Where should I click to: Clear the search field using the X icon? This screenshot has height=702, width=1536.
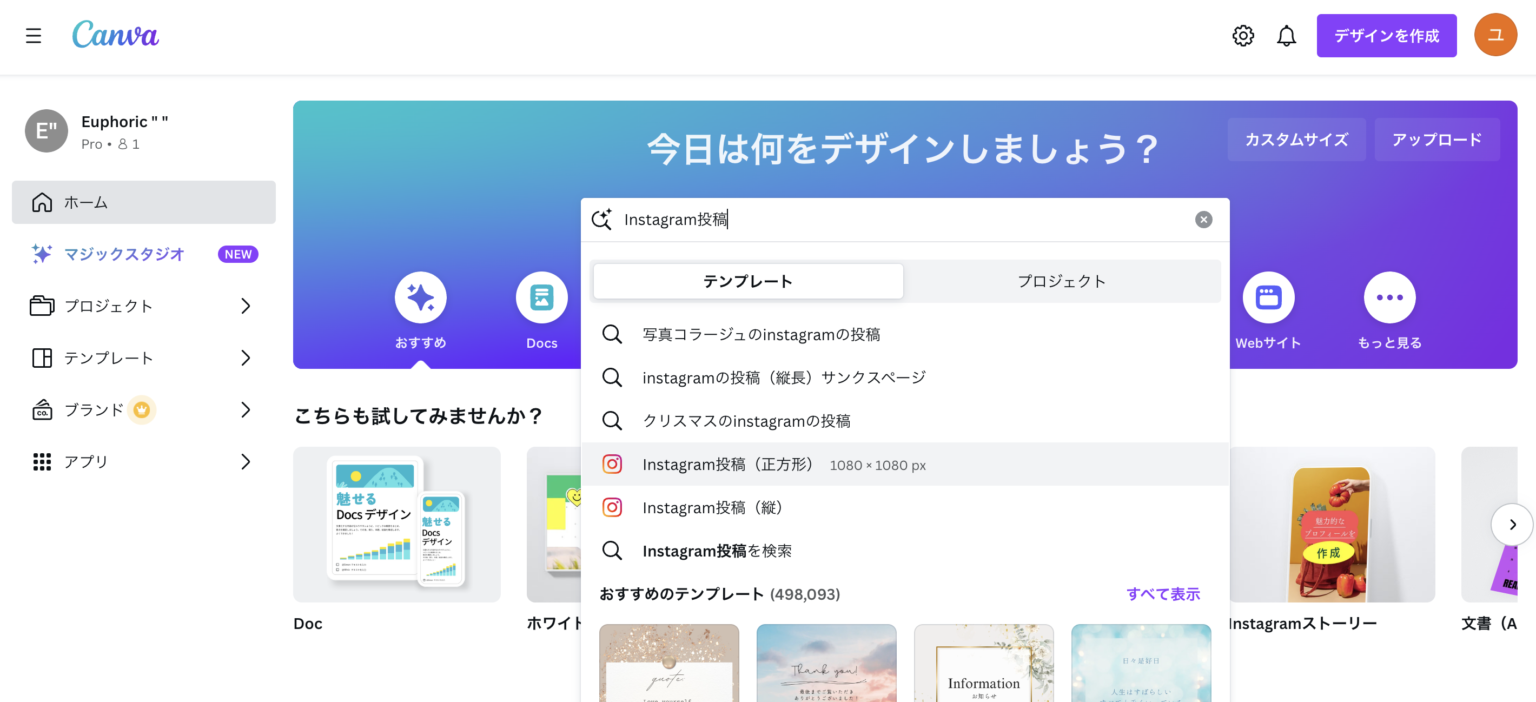pyautogui.click(x=1203, y=219)
